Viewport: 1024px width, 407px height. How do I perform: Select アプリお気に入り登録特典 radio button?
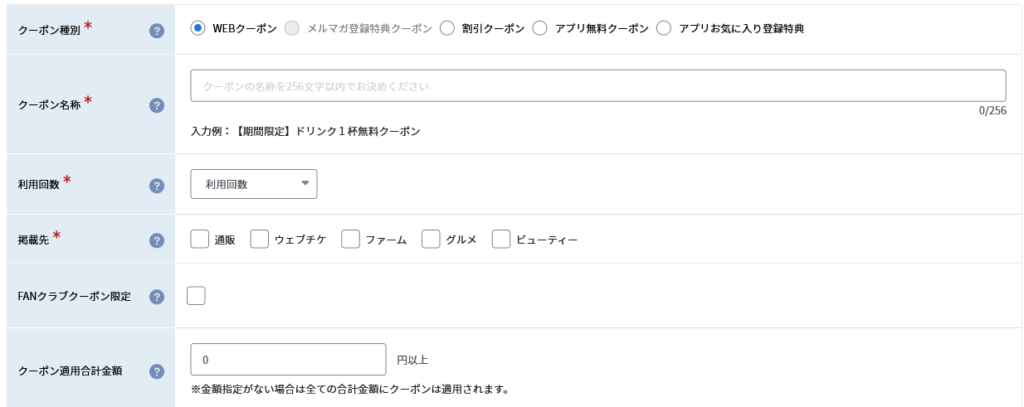665,28
